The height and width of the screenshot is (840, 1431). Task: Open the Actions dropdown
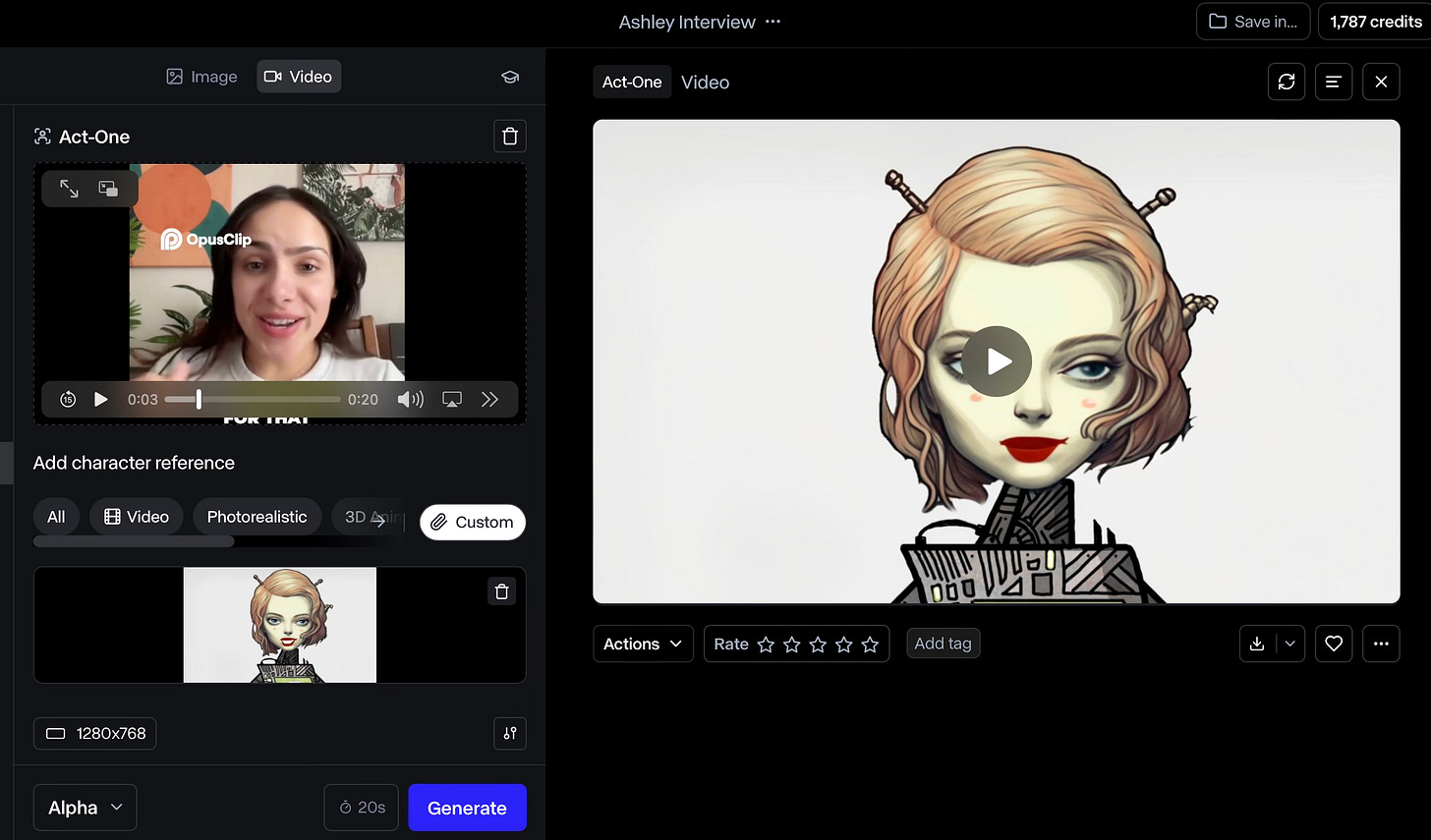[643, 644]
